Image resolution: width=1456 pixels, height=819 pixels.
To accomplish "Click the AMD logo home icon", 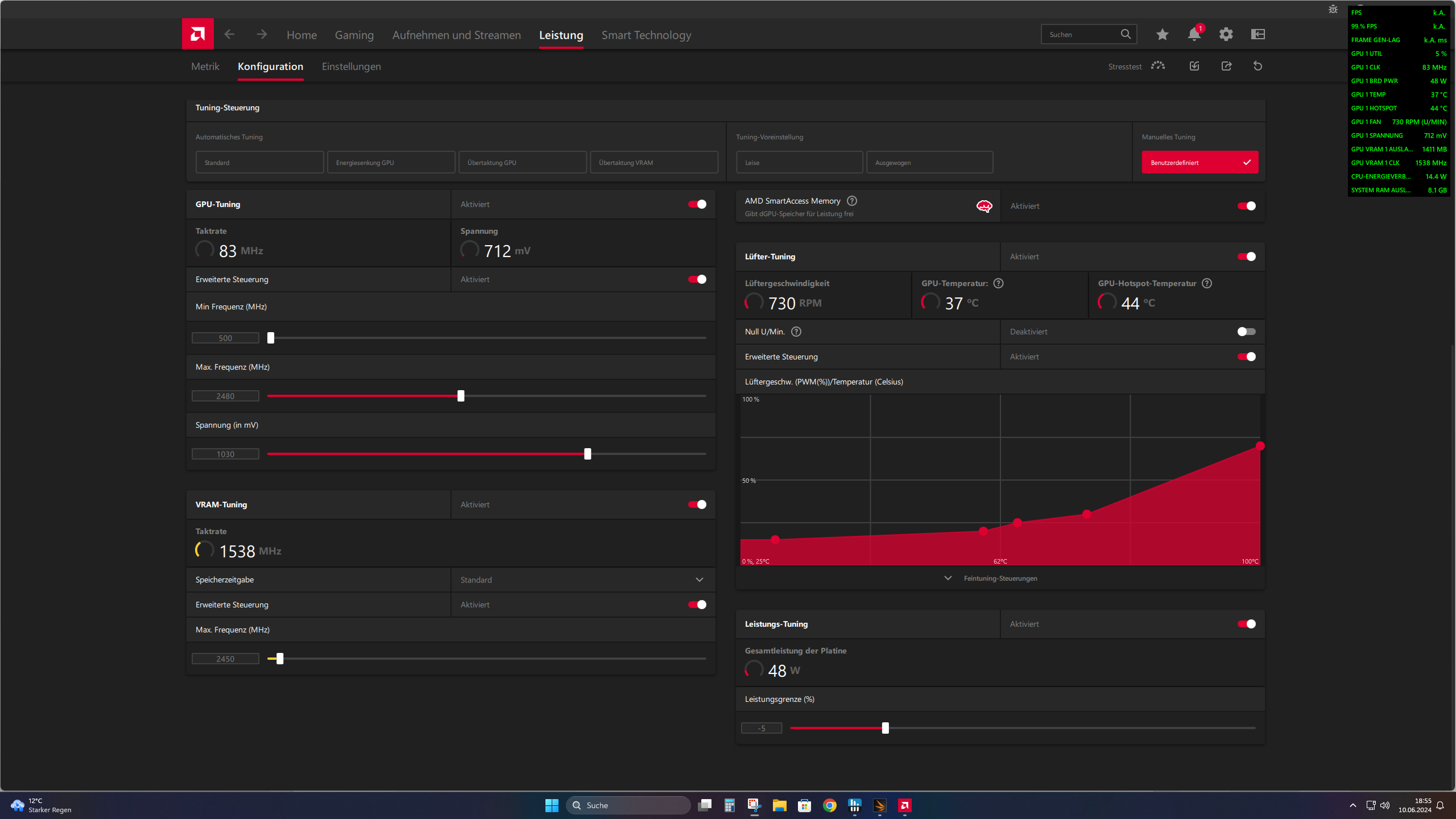I will [197, 34].
